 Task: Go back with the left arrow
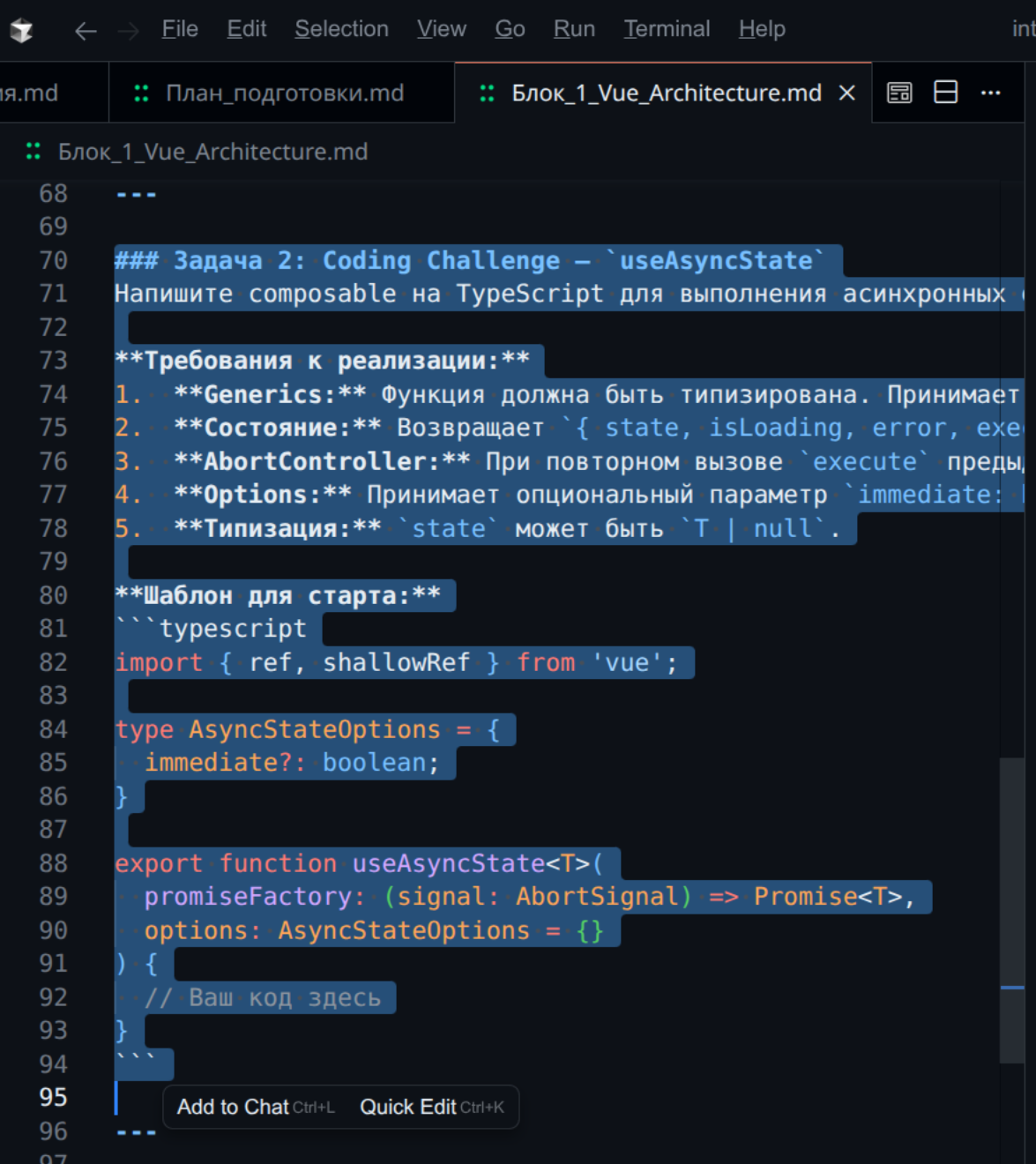coord(86,31)
